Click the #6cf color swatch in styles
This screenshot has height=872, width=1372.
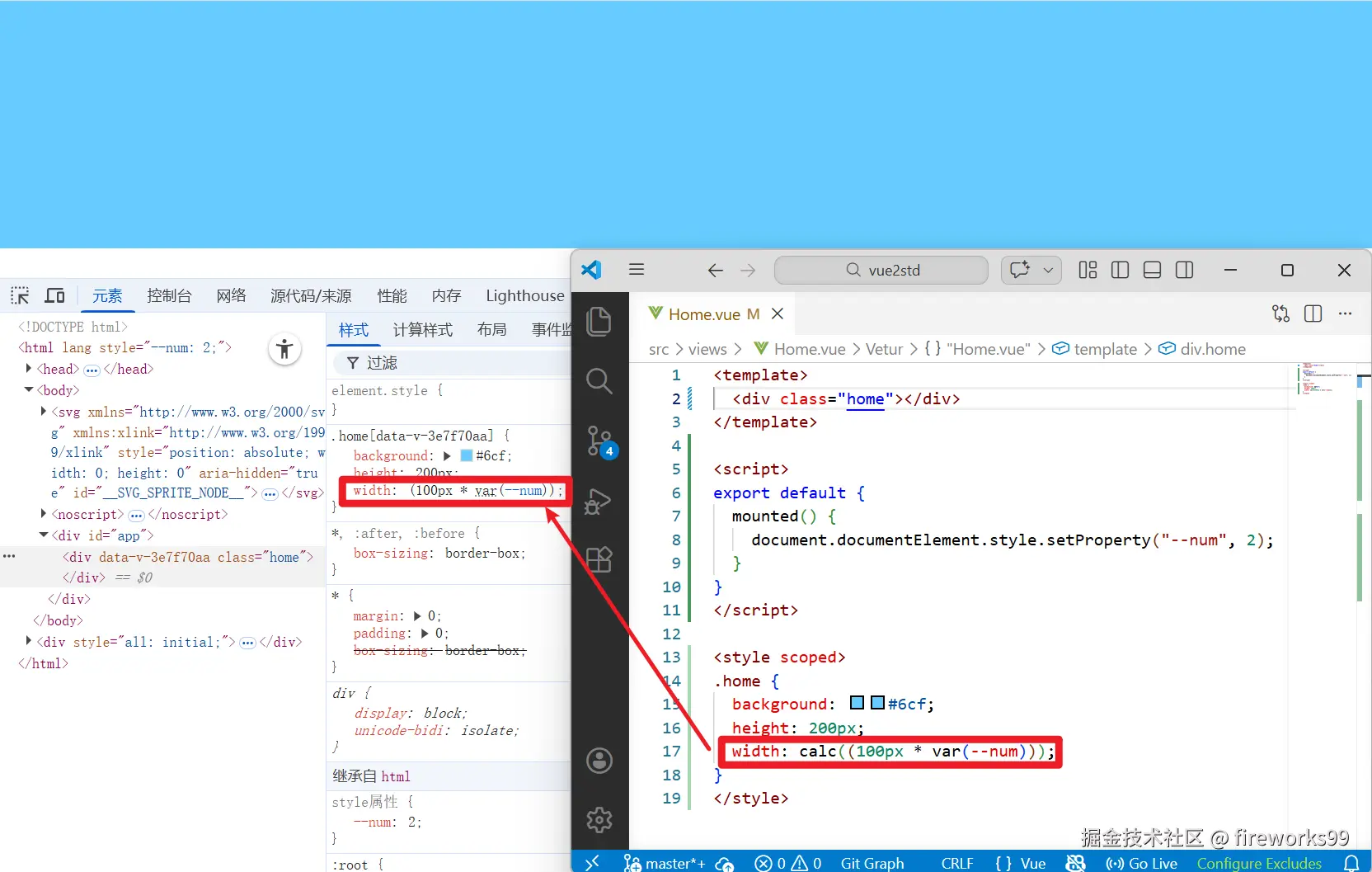pyautogui.click(x=467, y=455)
